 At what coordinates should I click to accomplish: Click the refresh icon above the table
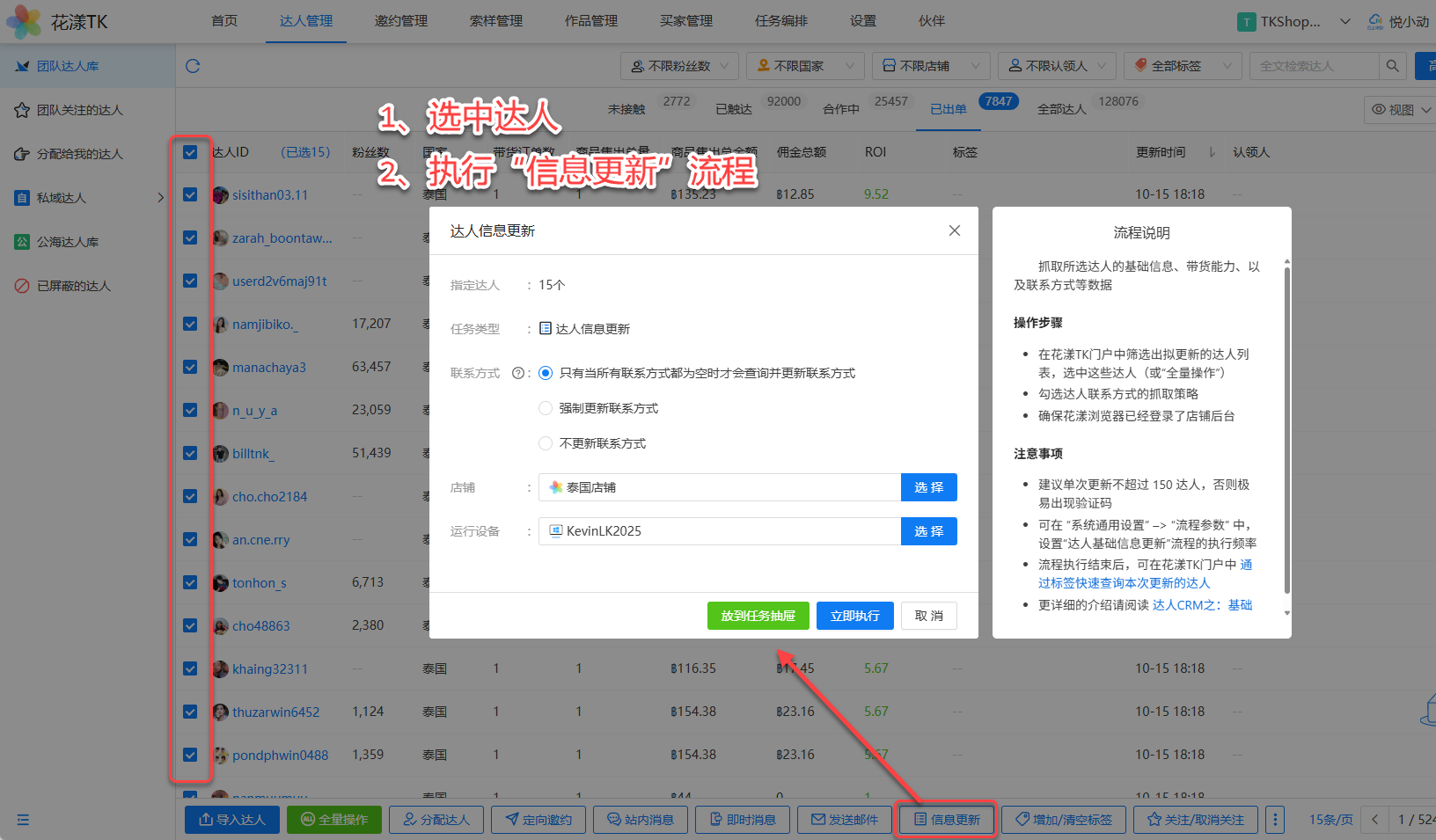193,66
